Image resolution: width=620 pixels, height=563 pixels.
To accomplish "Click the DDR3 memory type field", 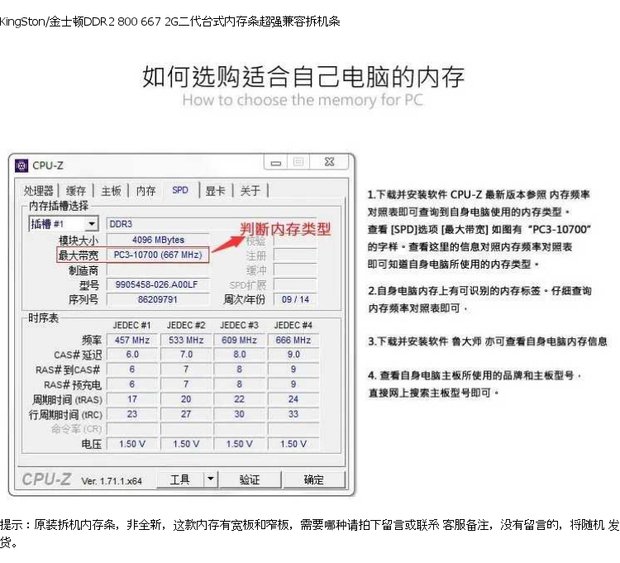I will [212, 224].
